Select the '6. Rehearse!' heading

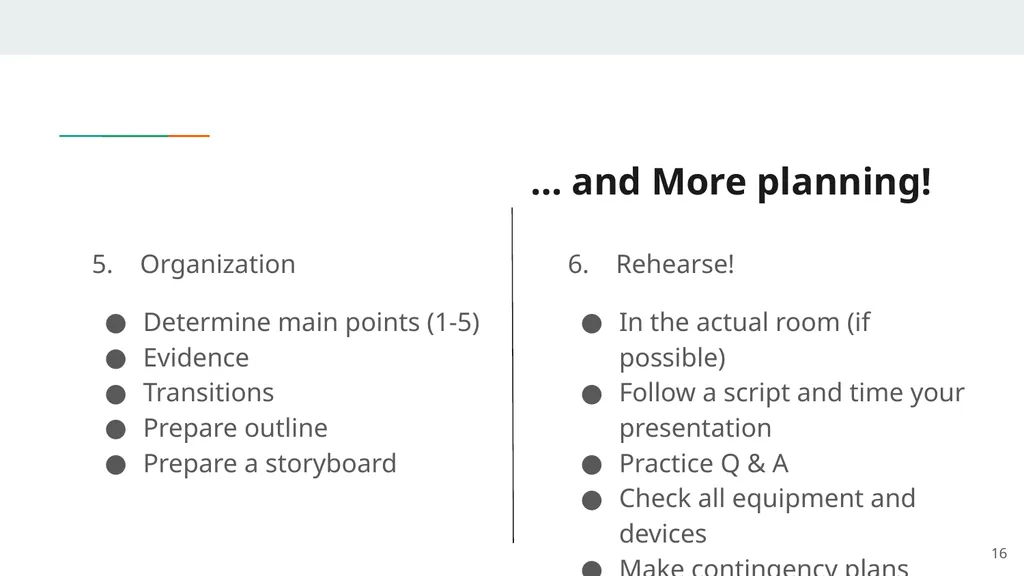click(650, 264)
